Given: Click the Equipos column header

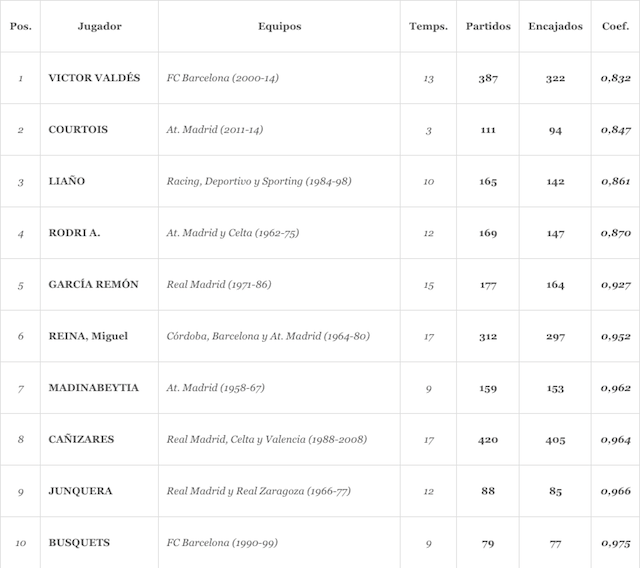Looking at the screenshot, I should click(279, 26).
